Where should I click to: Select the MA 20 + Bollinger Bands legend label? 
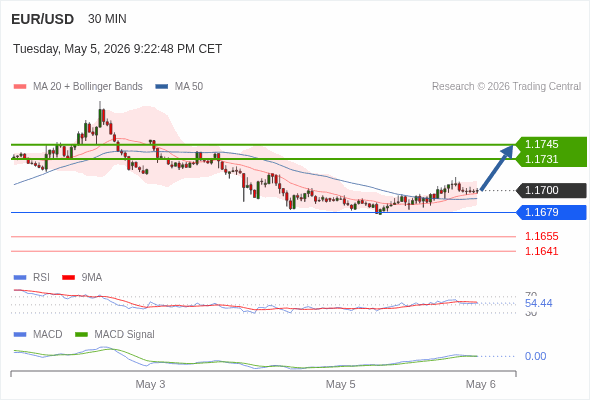point(88,87)
